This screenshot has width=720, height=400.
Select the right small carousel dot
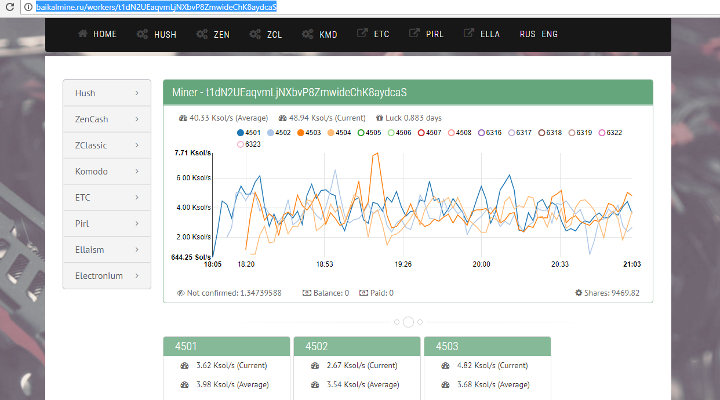coord(420,322)
